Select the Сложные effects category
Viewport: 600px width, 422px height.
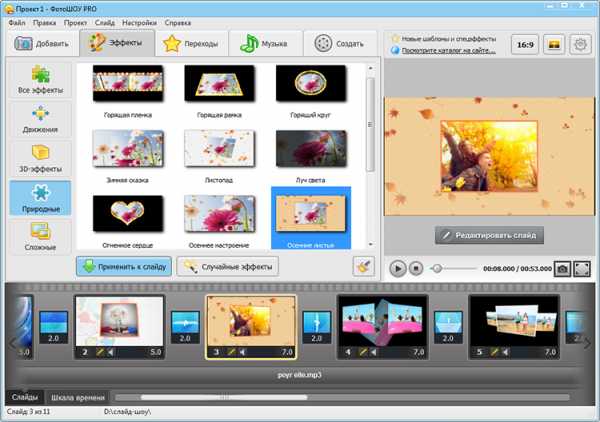click(40, 237)
